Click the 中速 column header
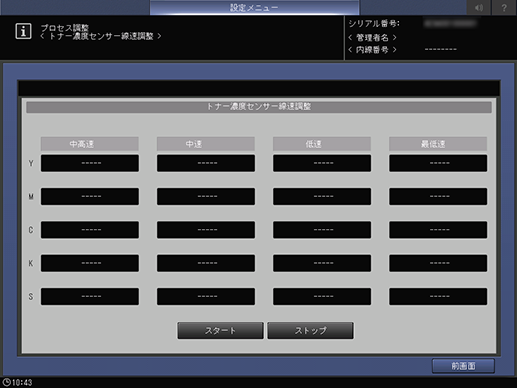The width and height of the screenshot is (517, 388). coord(206,144)
